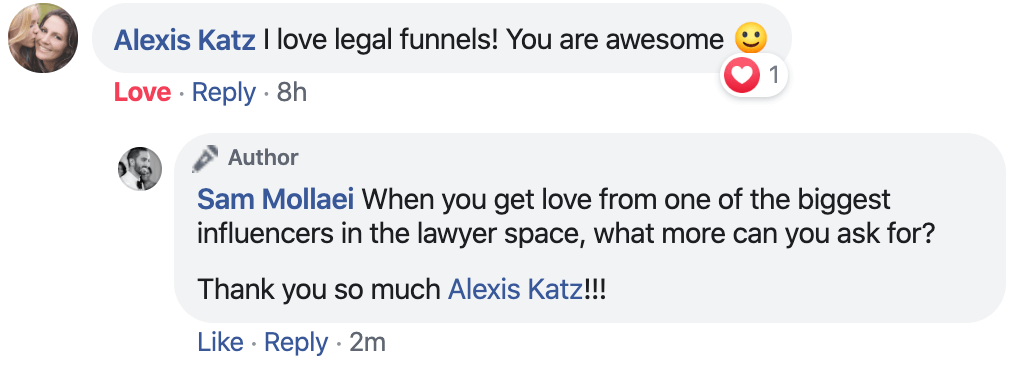Viewport: 1018px width, 365px height.
Task: Click the Author badge icon
Action: 205,158
